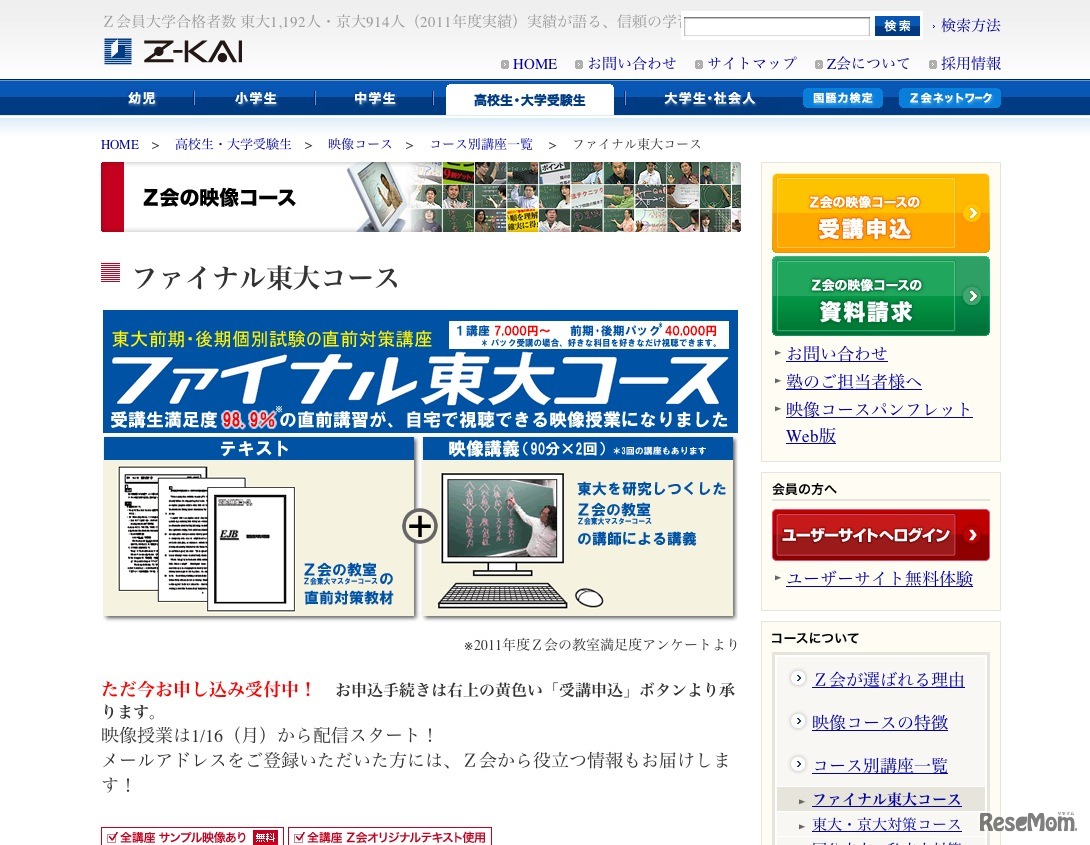Open sidebar お問い合わせ link

tap(836, 354)
